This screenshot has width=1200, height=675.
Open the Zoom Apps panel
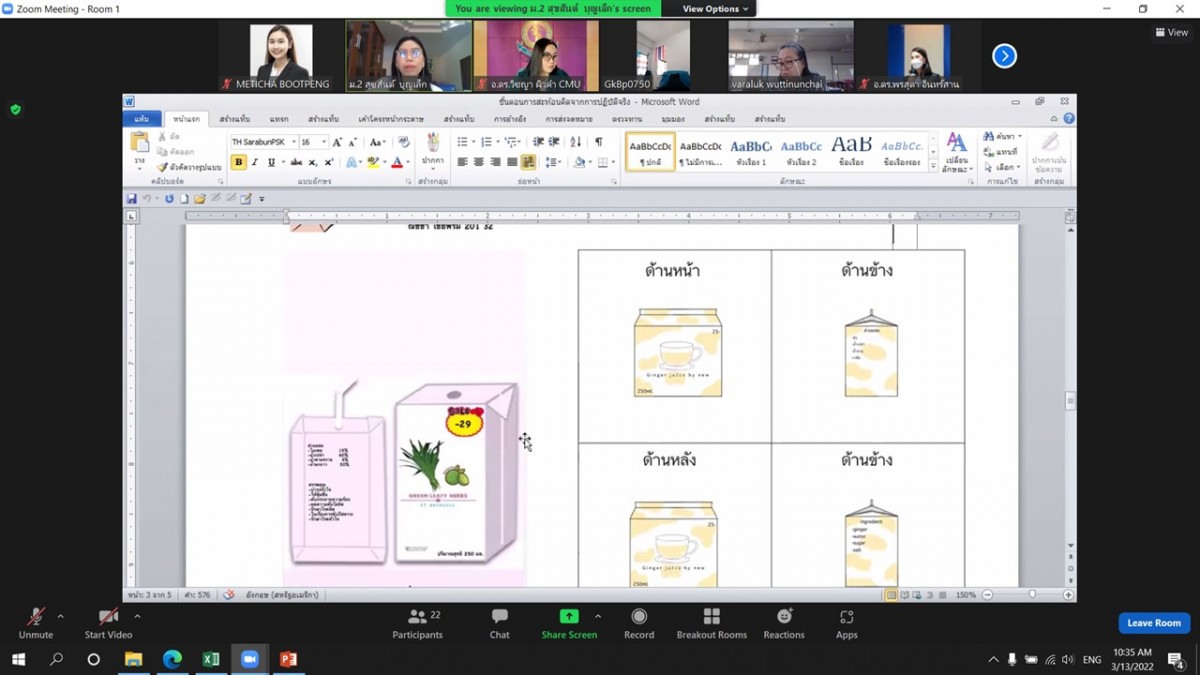tap(846, 623)
